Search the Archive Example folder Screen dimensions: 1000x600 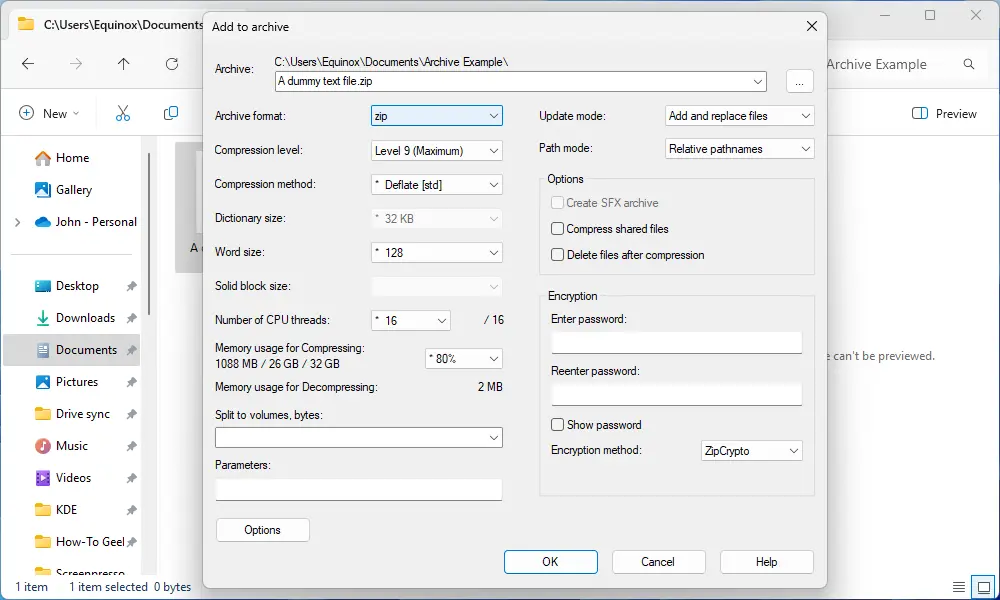tap(969, 64)
